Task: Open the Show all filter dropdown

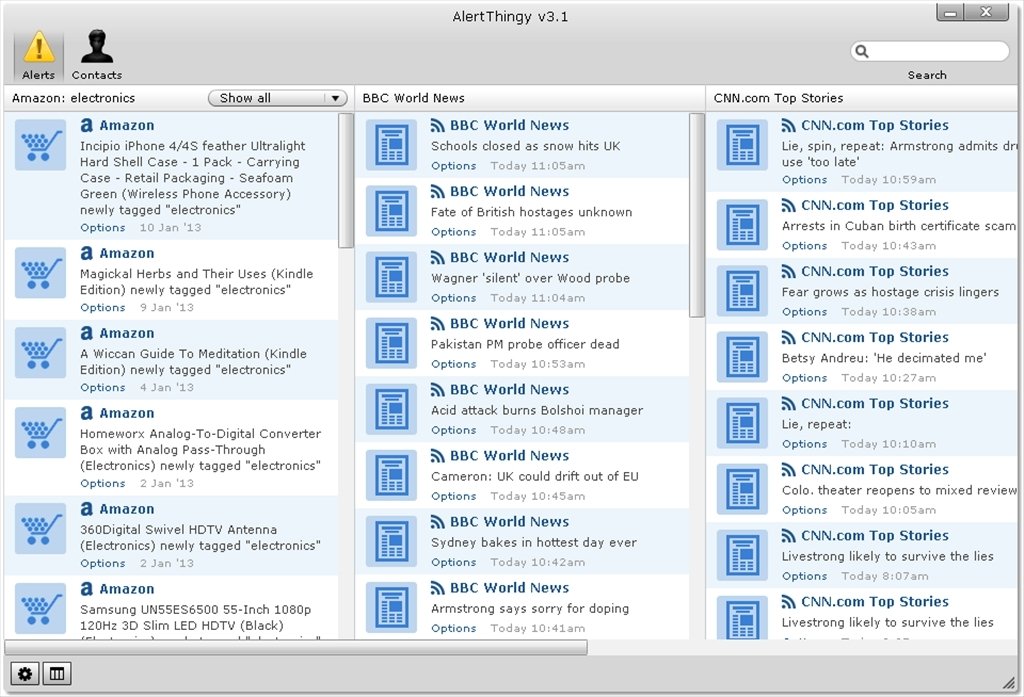Action: tap(278, 98)
